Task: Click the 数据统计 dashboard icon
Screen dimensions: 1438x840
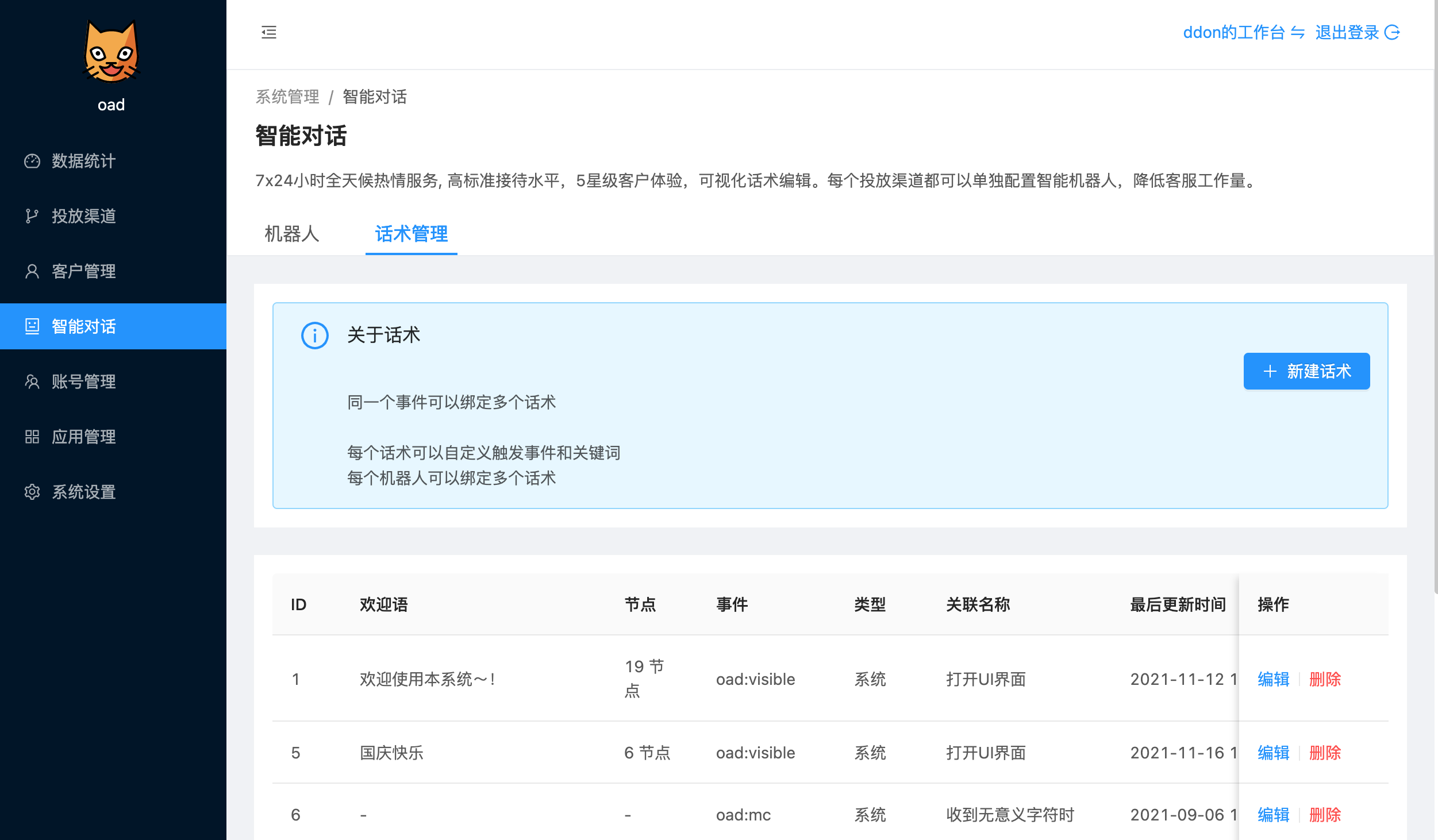Action: tap(32, 161)
